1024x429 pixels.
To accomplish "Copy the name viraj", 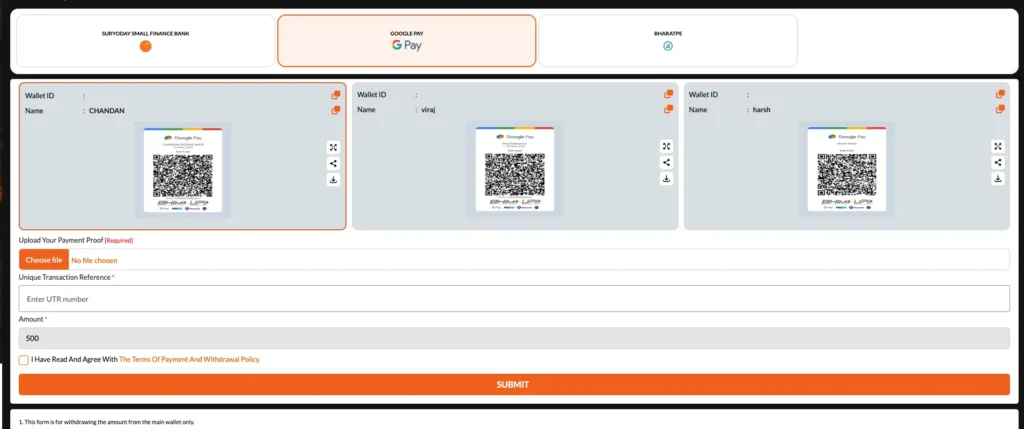I will point(668,109).
